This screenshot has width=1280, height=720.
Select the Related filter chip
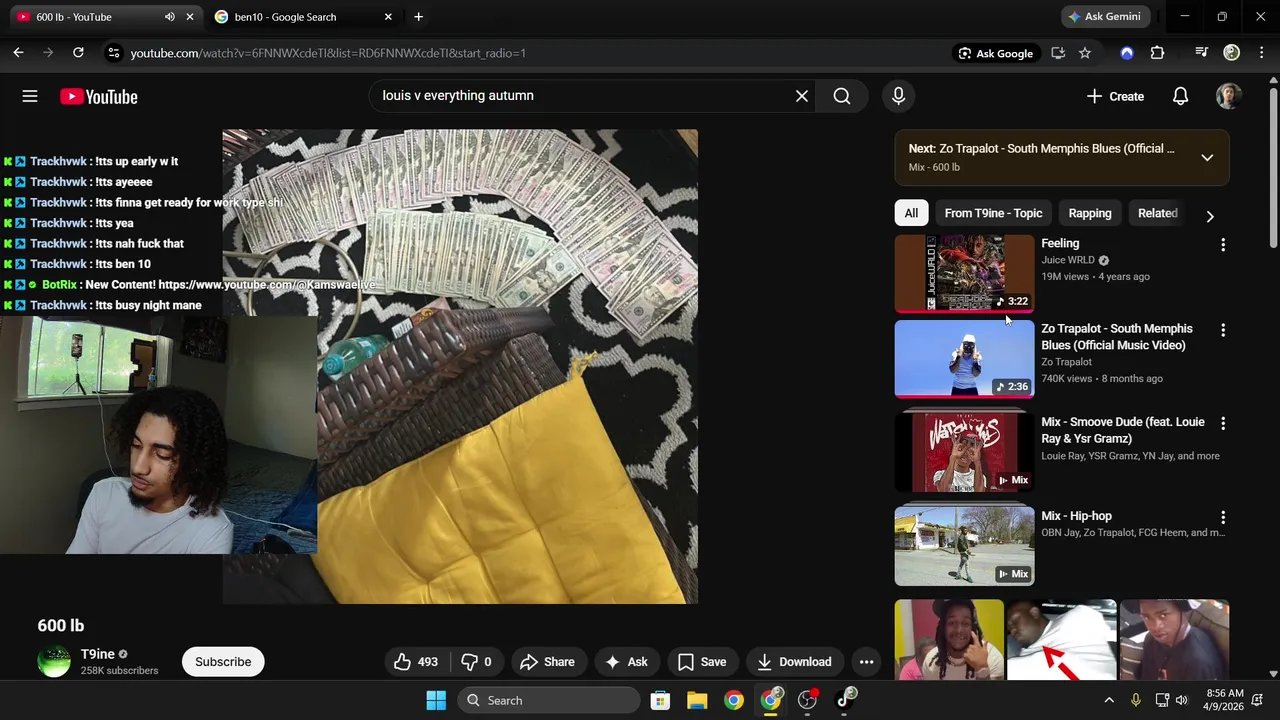coord(1158,213)
